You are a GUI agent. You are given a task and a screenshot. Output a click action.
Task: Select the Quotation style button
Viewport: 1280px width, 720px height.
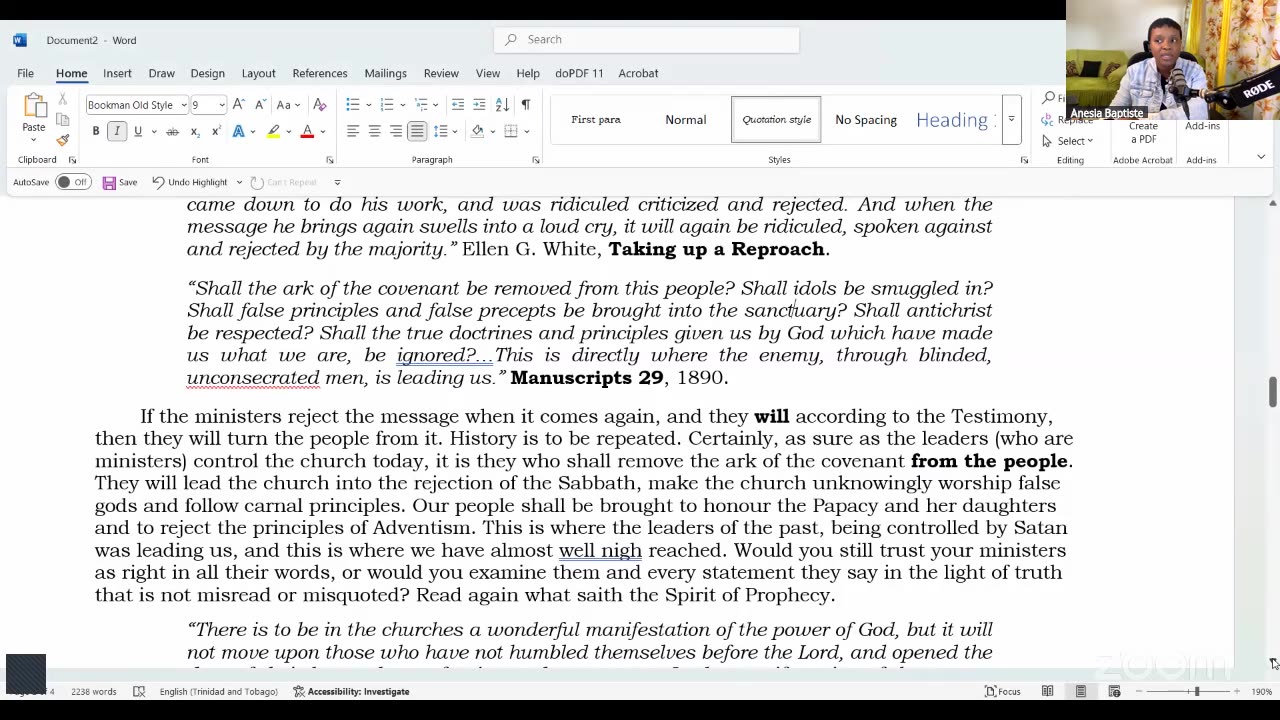click(776, 120)
